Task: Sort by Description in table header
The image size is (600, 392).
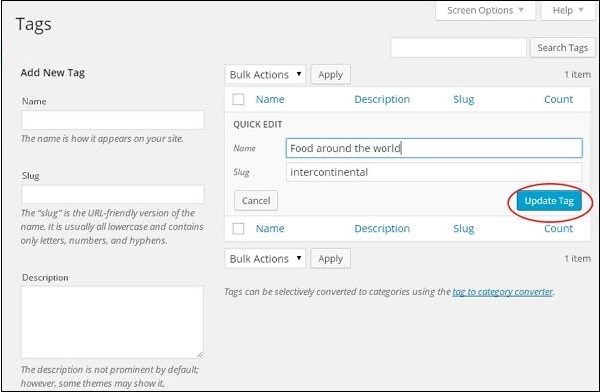Action: tap(382, 100)
